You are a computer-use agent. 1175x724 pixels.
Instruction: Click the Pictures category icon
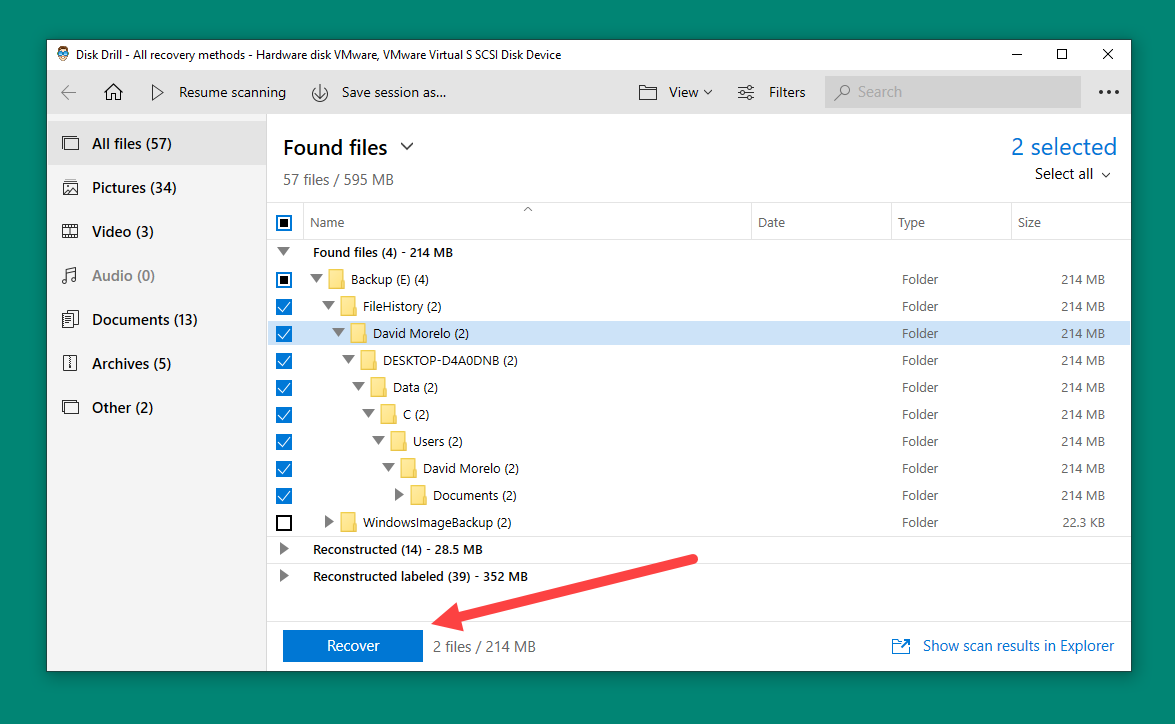[x=70, y=187]
